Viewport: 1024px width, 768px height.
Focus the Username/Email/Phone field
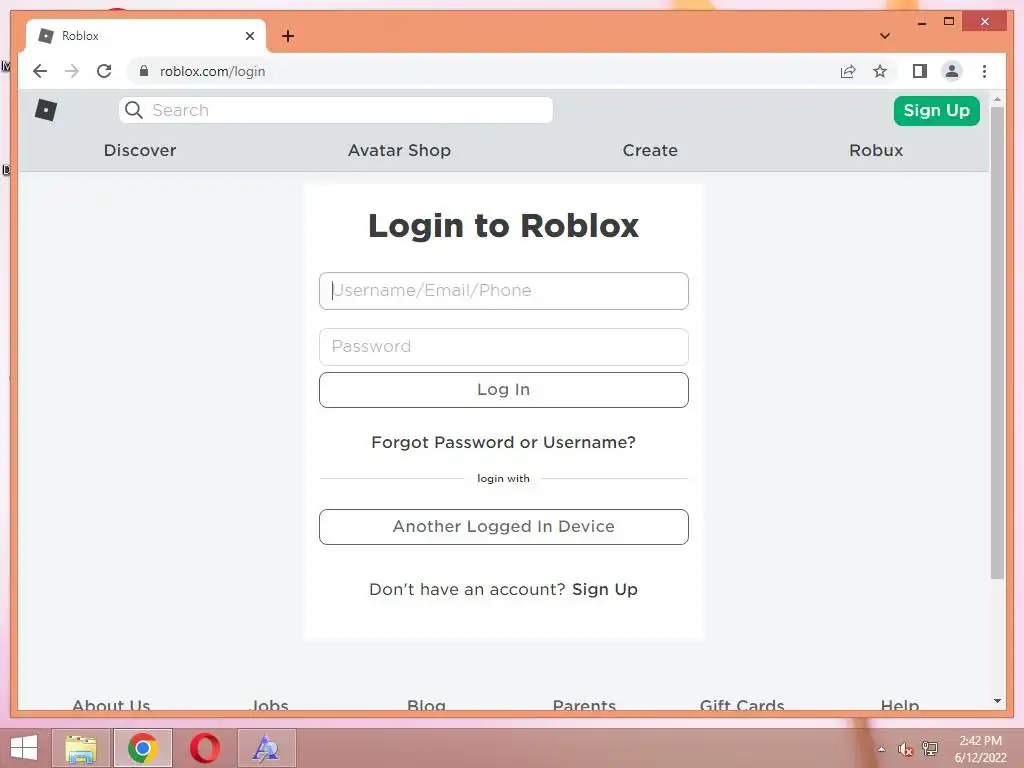click(504, 291)
